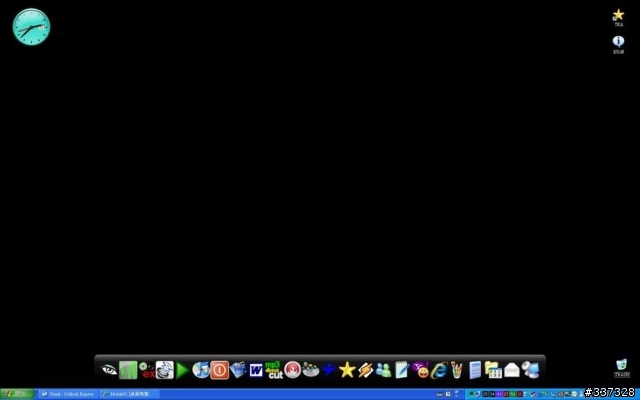Launch the calculator from the dock
This screenshot has height=400, width=640.
(475, 370)
